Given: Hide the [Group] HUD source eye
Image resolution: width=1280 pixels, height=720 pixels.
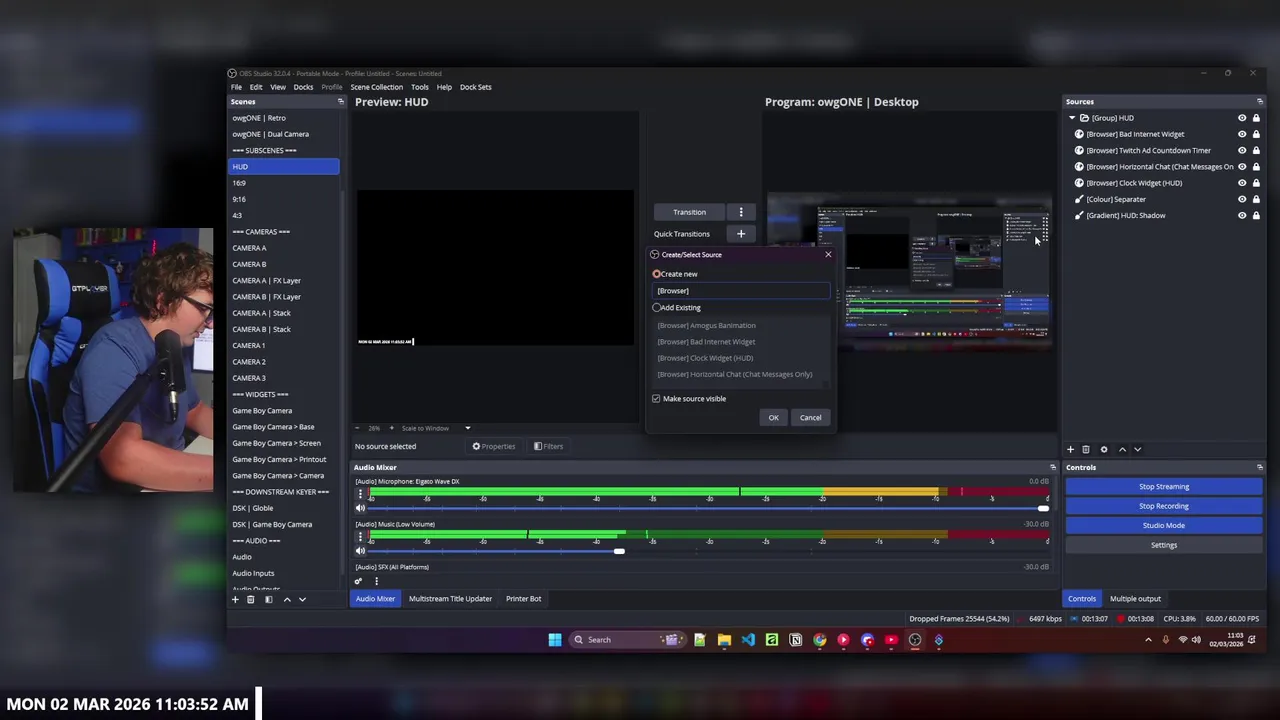Looking at the screenshot, I should coord(1242,118).
